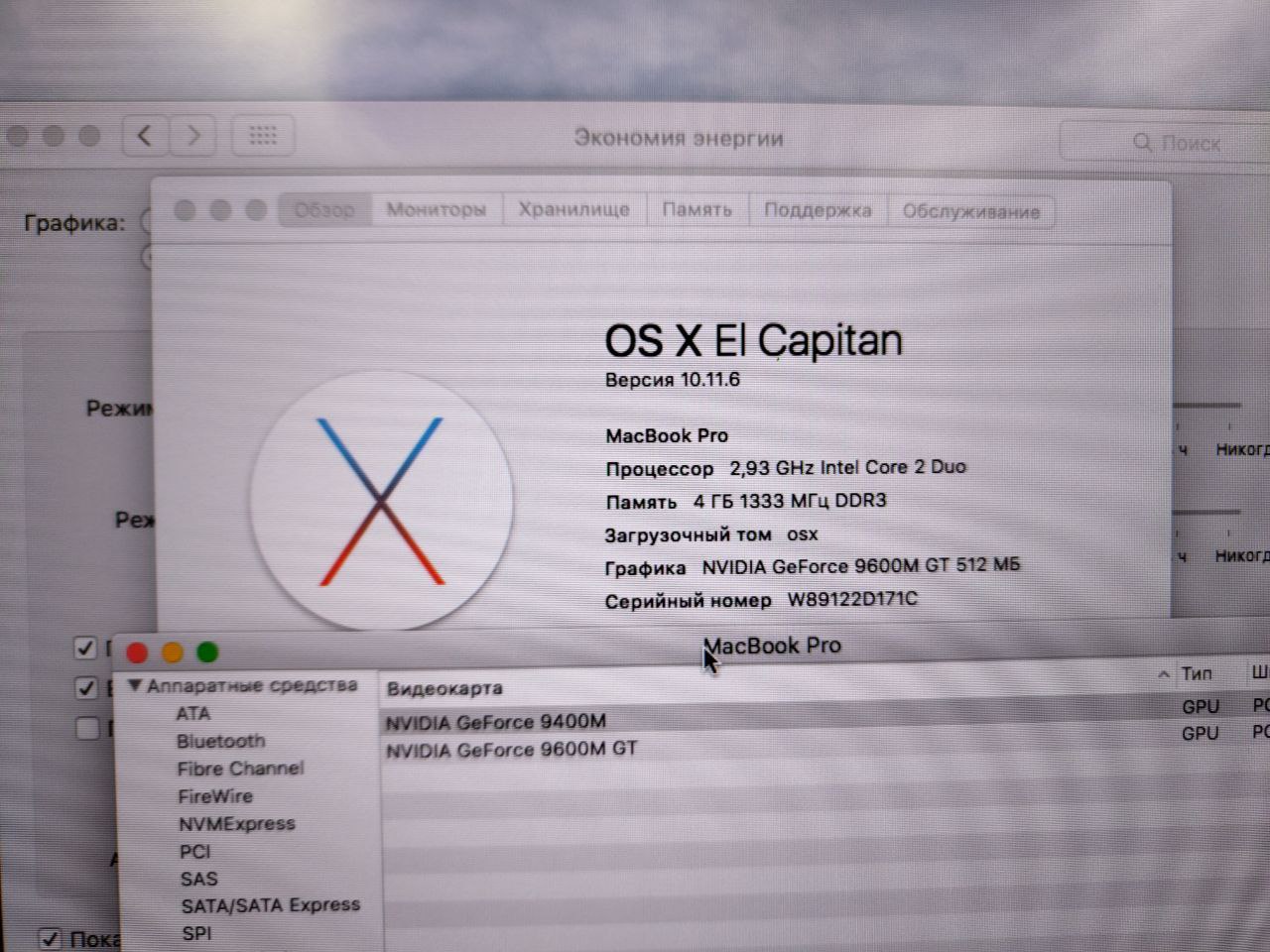
Task: Sort by the Тип column header
Action: click(x=1197, y=673)
